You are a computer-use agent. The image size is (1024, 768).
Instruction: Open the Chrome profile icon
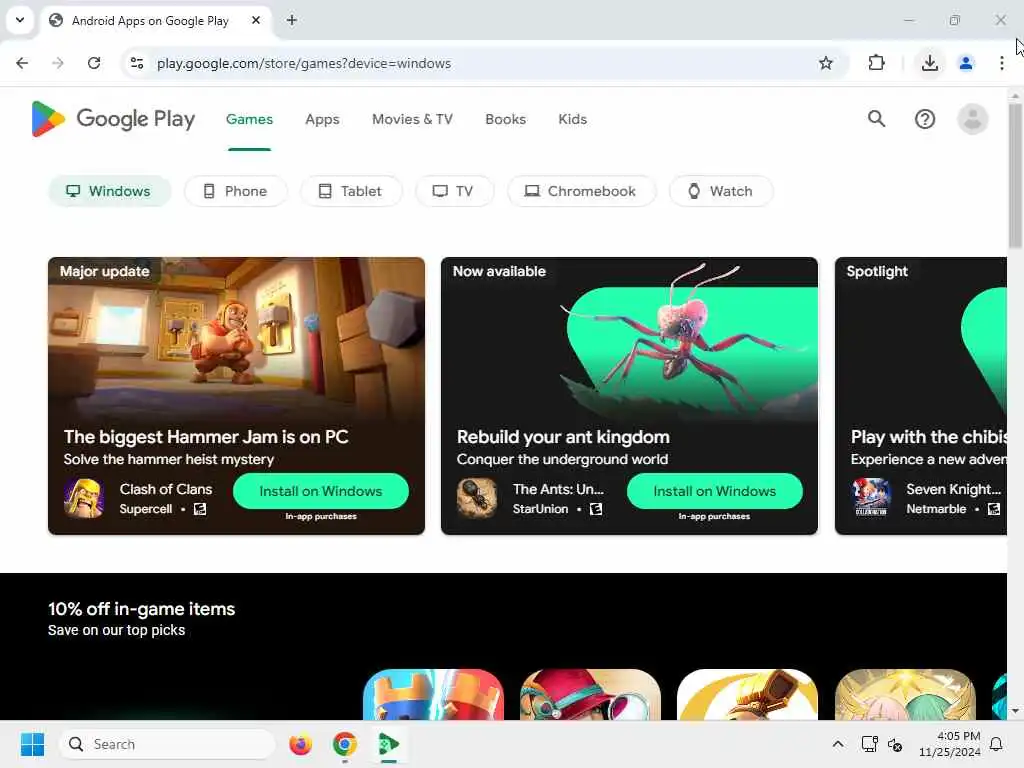(966, 63)
